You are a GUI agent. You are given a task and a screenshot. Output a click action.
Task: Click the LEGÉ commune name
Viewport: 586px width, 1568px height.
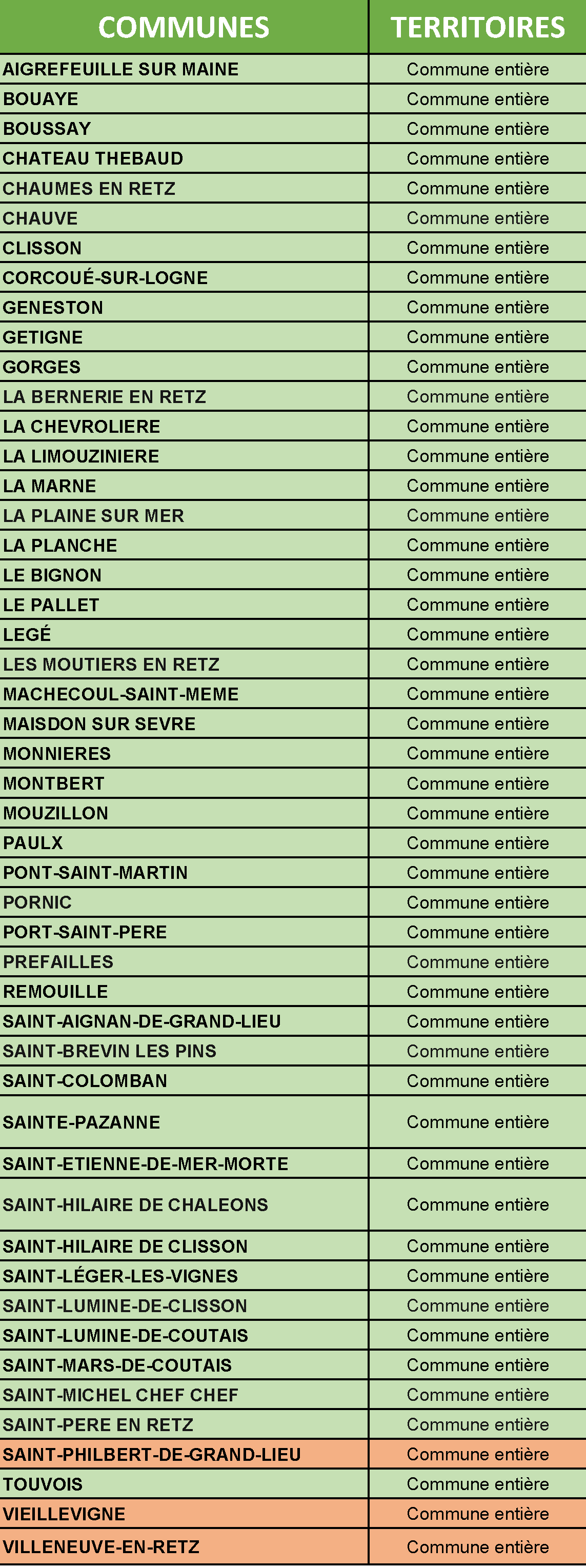click(27, 635)
